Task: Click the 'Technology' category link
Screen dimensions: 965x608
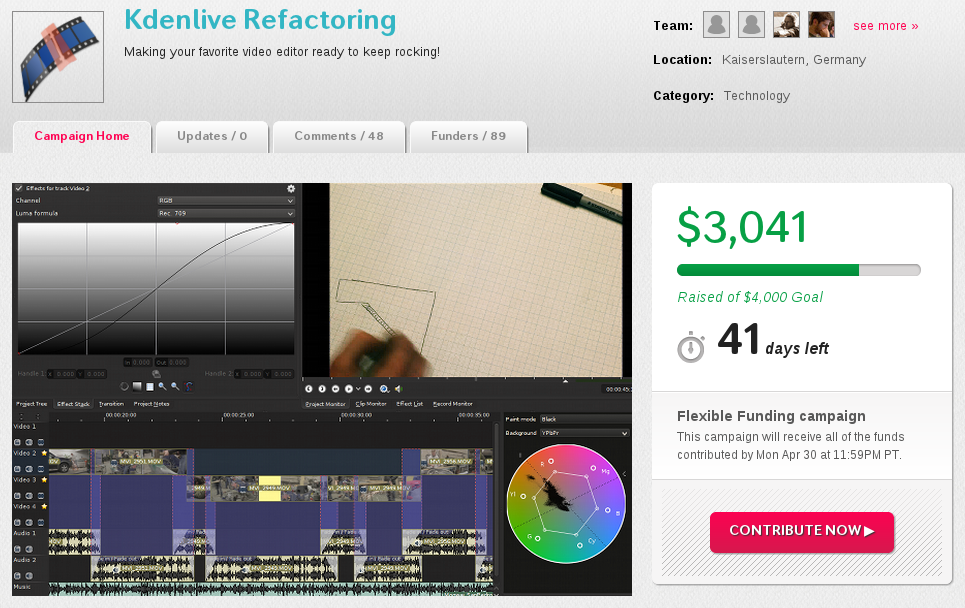Action: click(757, 95)
